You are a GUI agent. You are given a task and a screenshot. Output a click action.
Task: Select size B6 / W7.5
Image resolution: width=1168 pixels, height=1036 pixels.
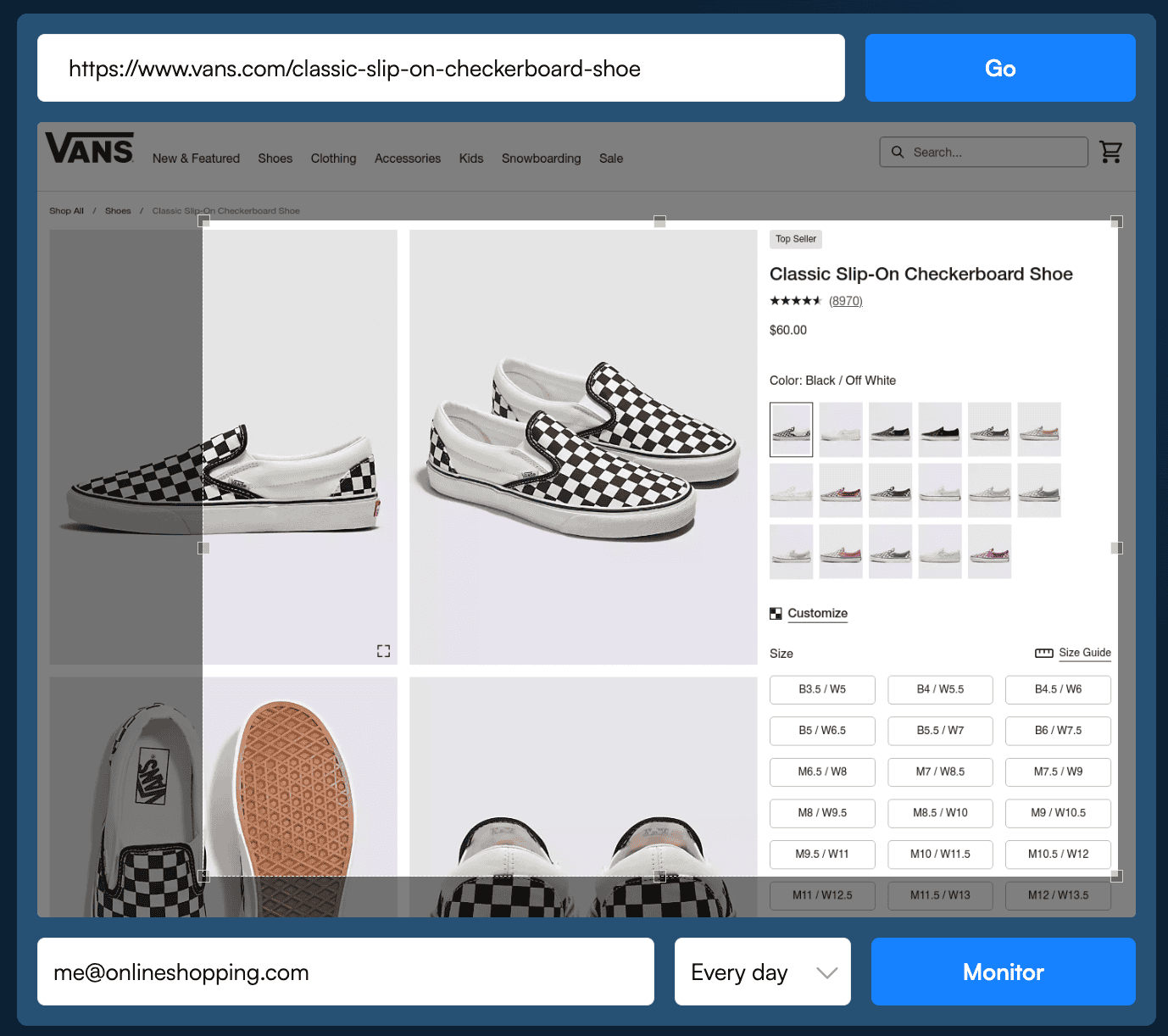coord(1058,731)
